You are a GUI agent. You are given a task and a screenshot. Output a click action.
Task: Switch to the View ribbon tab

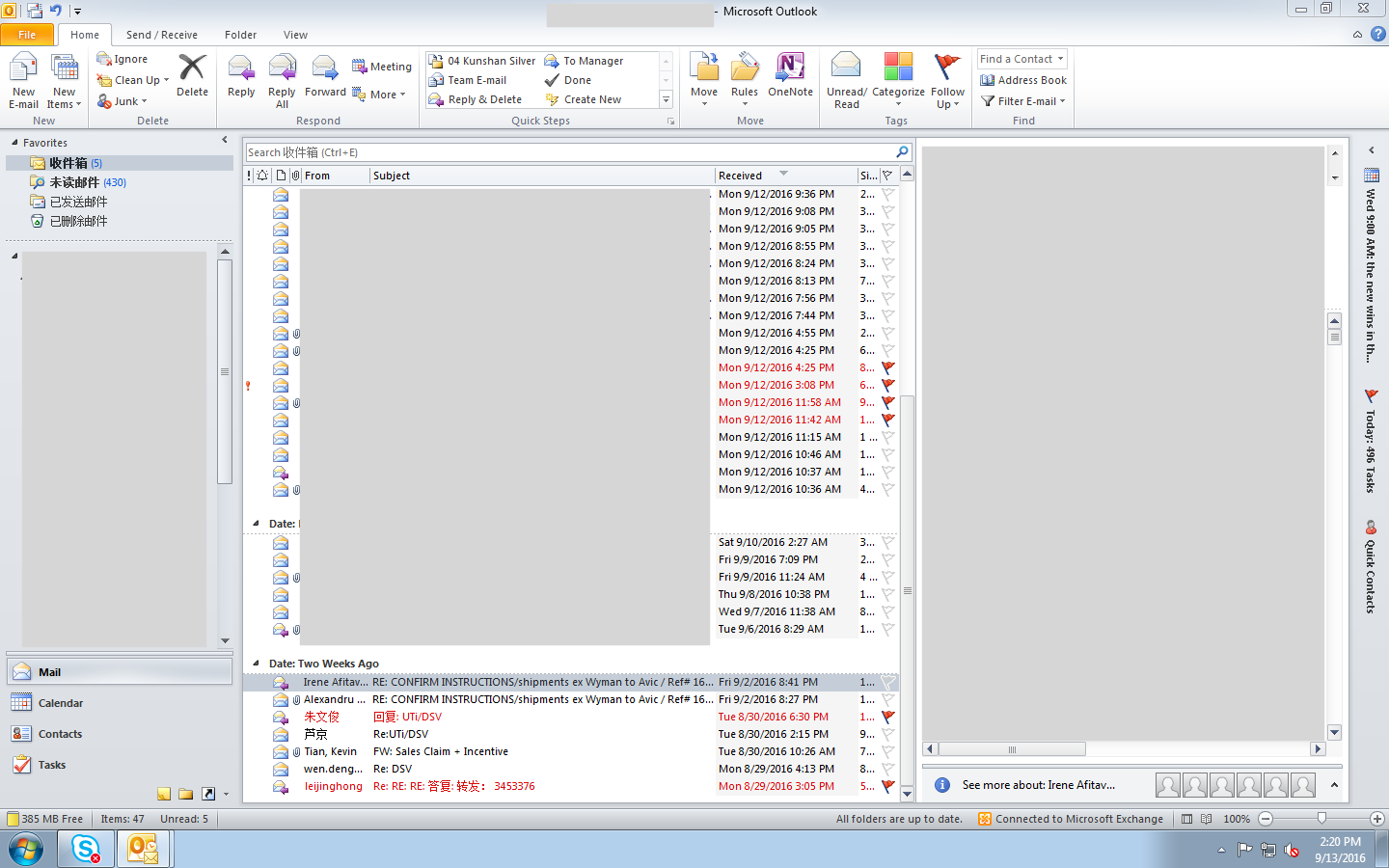coord(295,35)
